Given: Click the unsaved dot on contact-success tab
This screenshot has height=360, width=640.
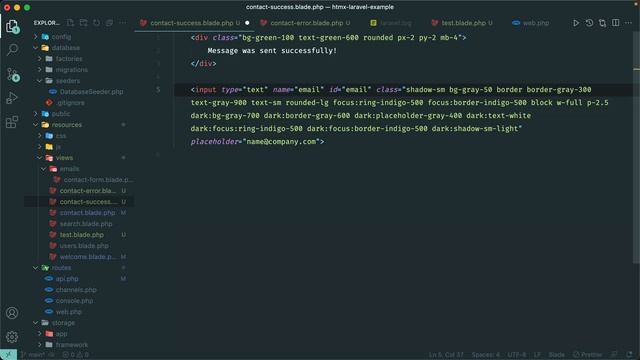Looking at the screenshot, I should (247, 23).
